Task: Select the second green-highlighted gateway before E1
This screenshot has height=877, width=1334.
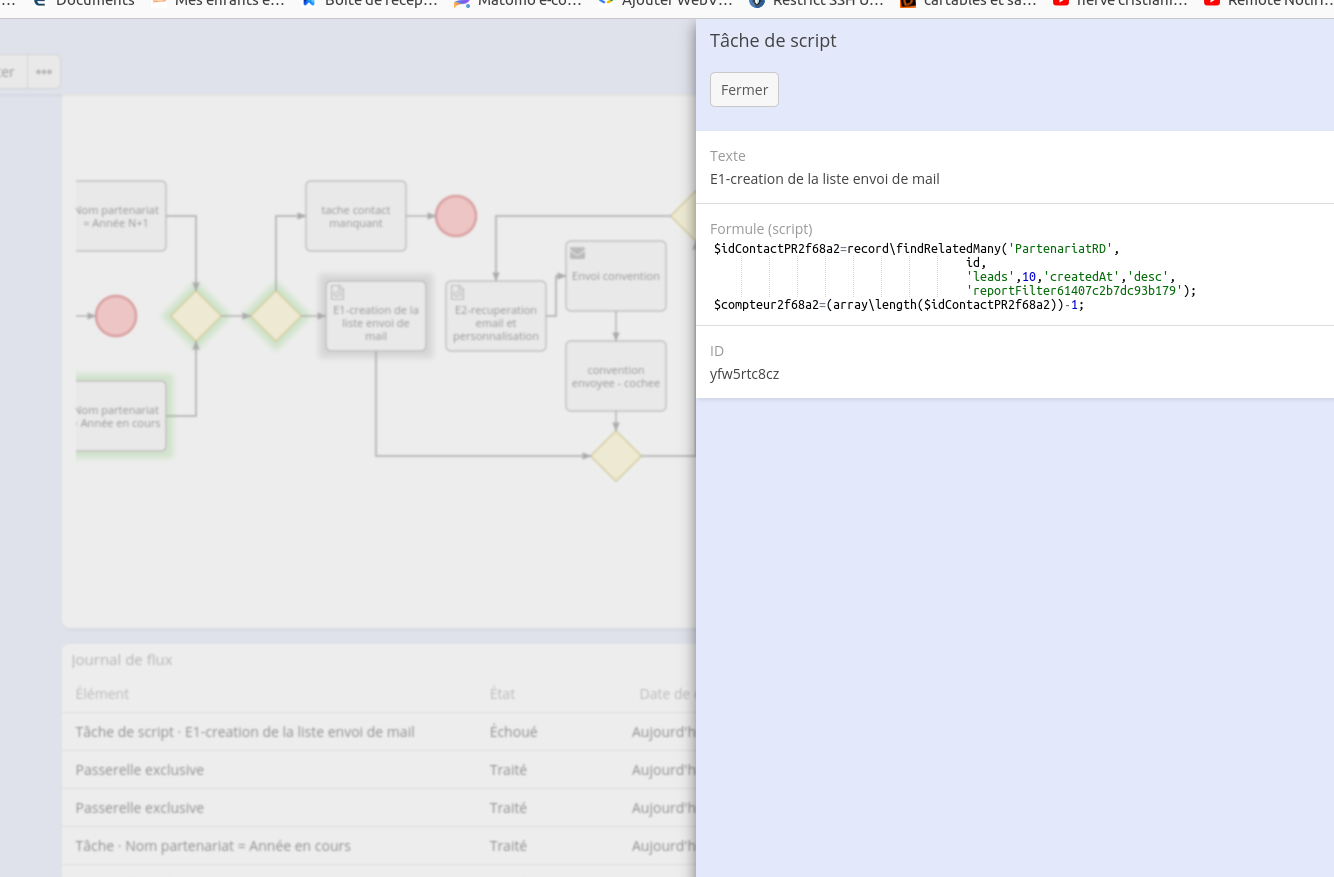Action: pos(275,316)
